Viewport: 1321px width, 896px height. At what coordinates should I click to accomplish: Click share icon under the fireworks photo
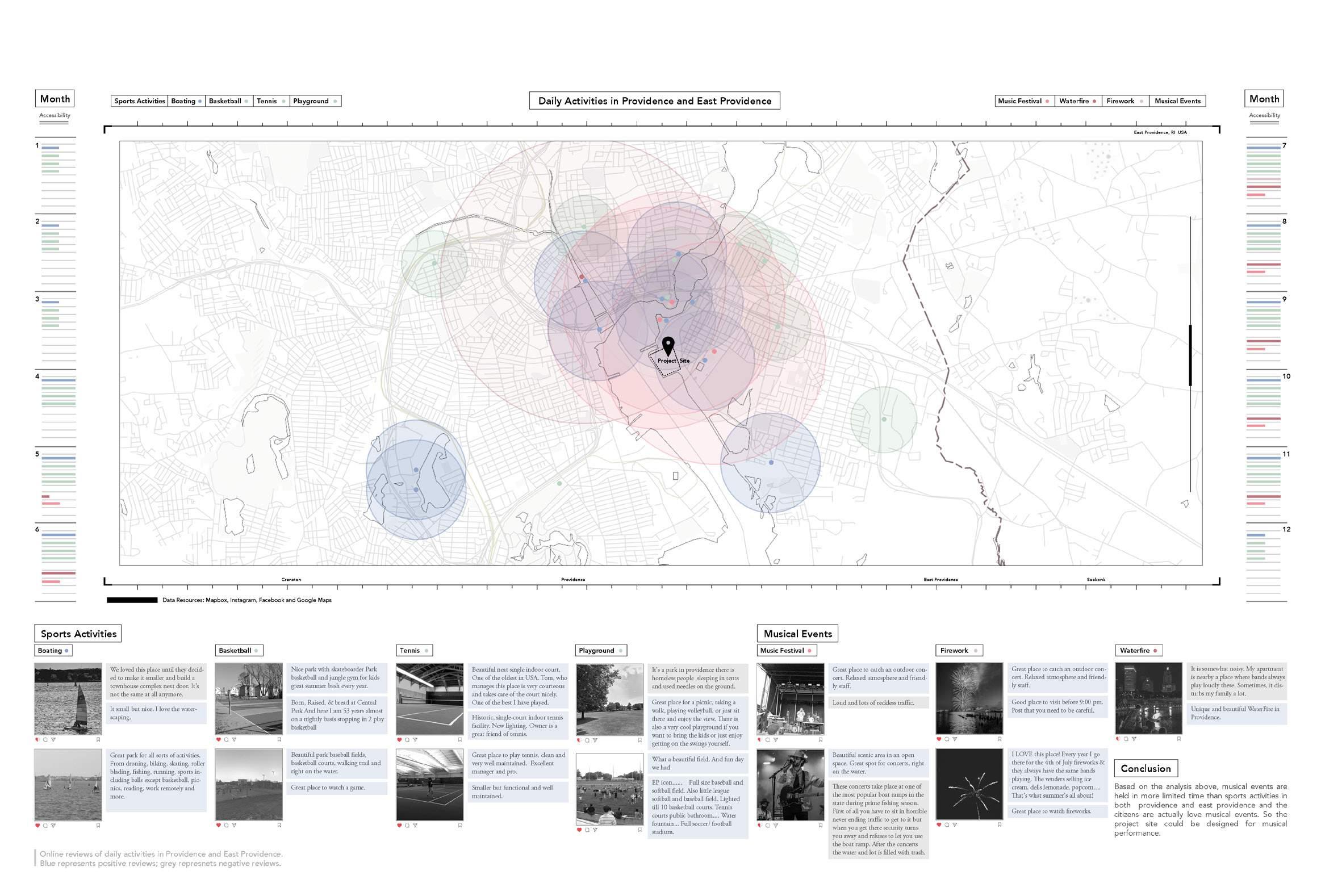click(955, 739)
